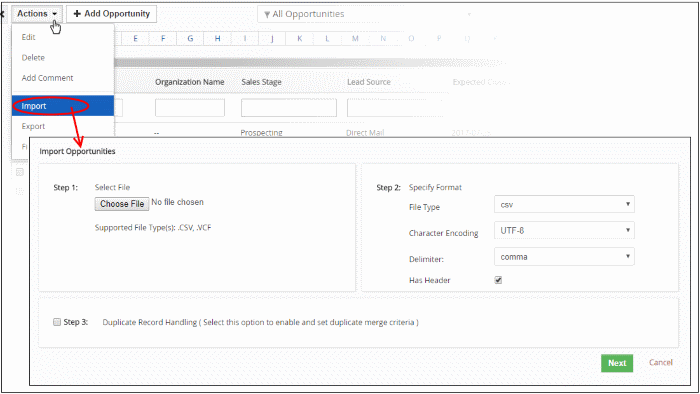Click the Add Opportunity button
The height and width of the screenshot is (394, 700).
point(111,14)
